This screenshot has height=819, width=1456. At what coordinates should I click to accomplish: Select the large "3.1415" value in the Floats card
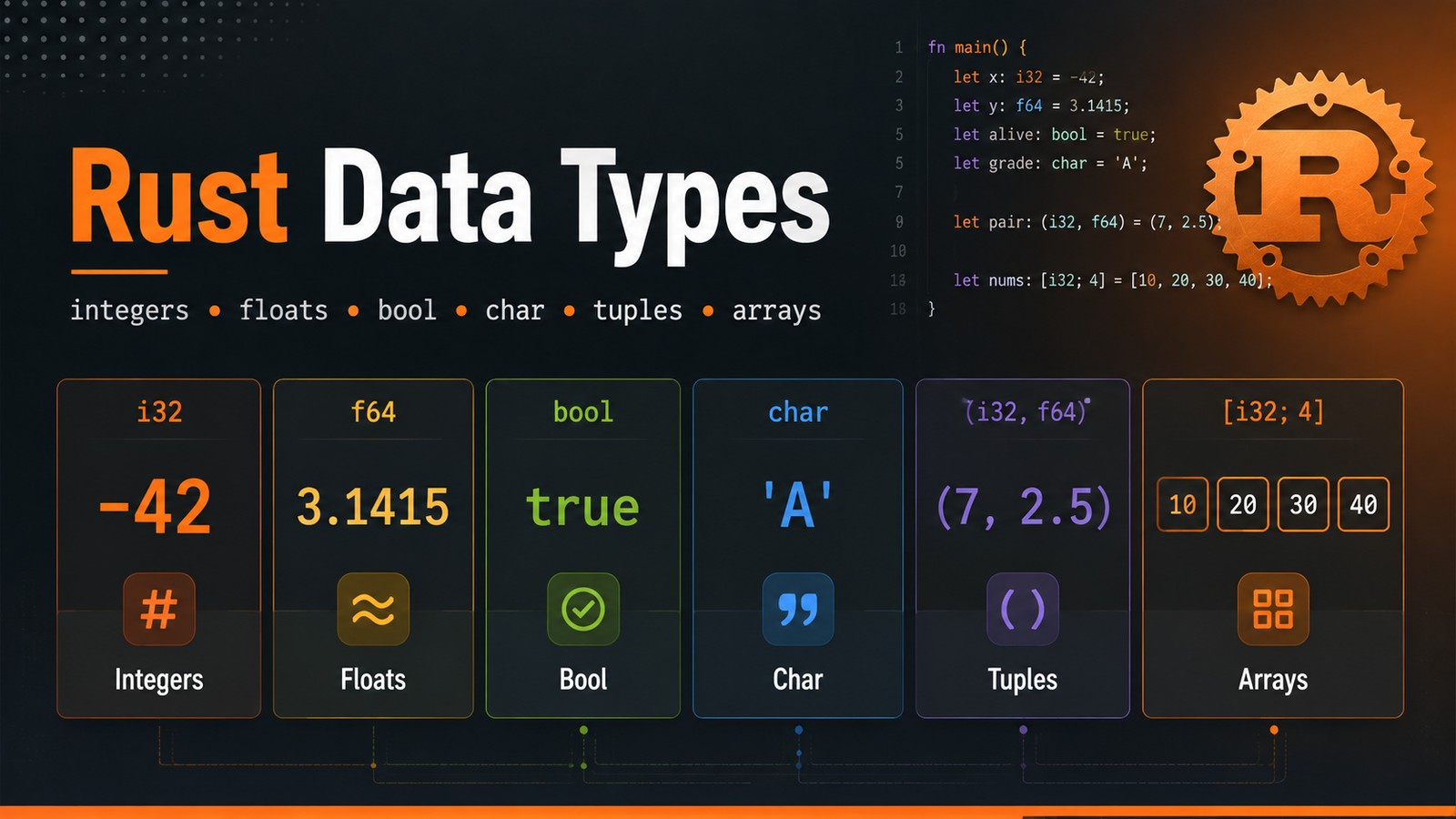click(373, 507)
